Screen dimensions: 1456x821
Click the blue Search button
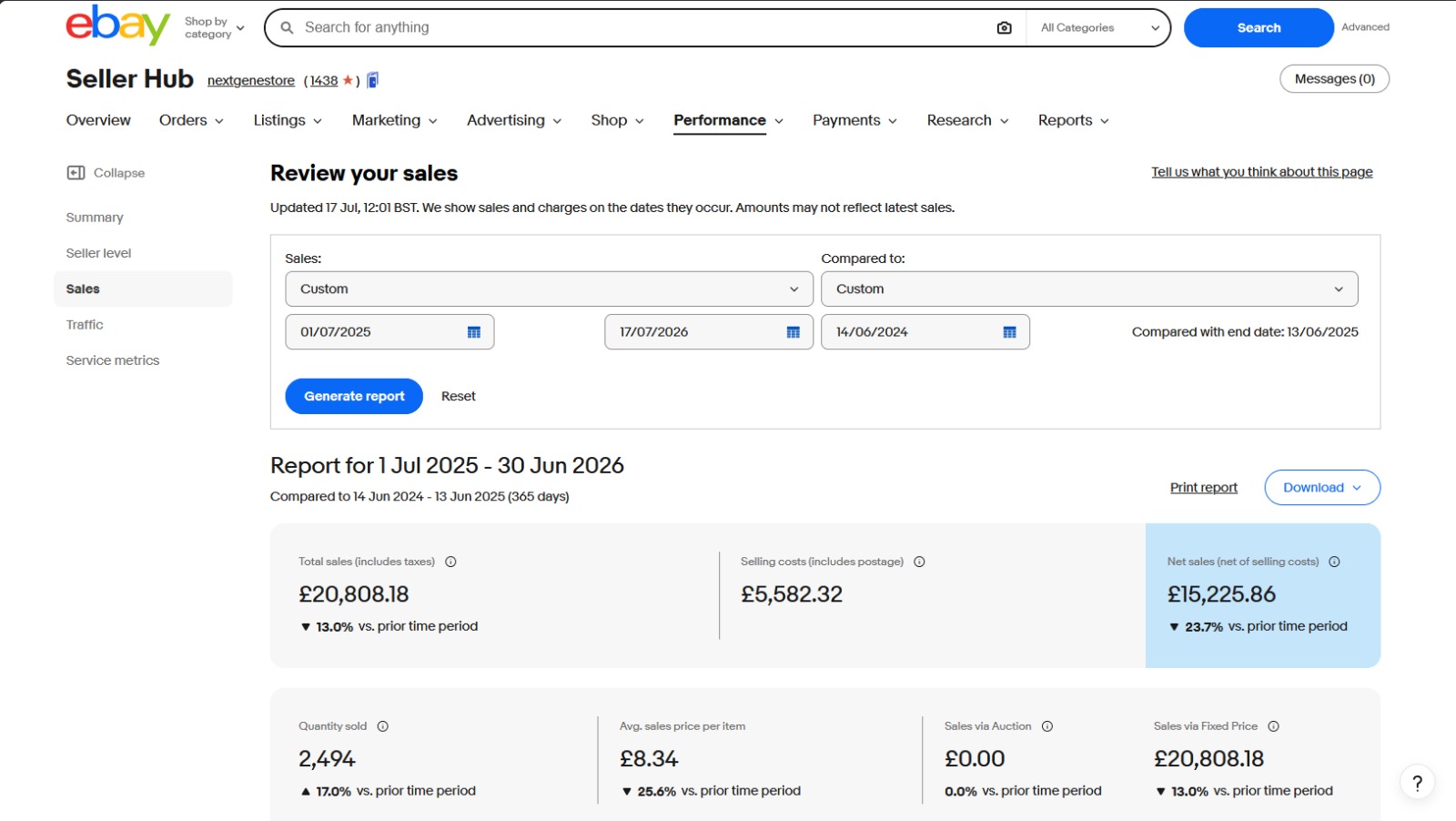pyautogui.click(x=1259, y=28)
